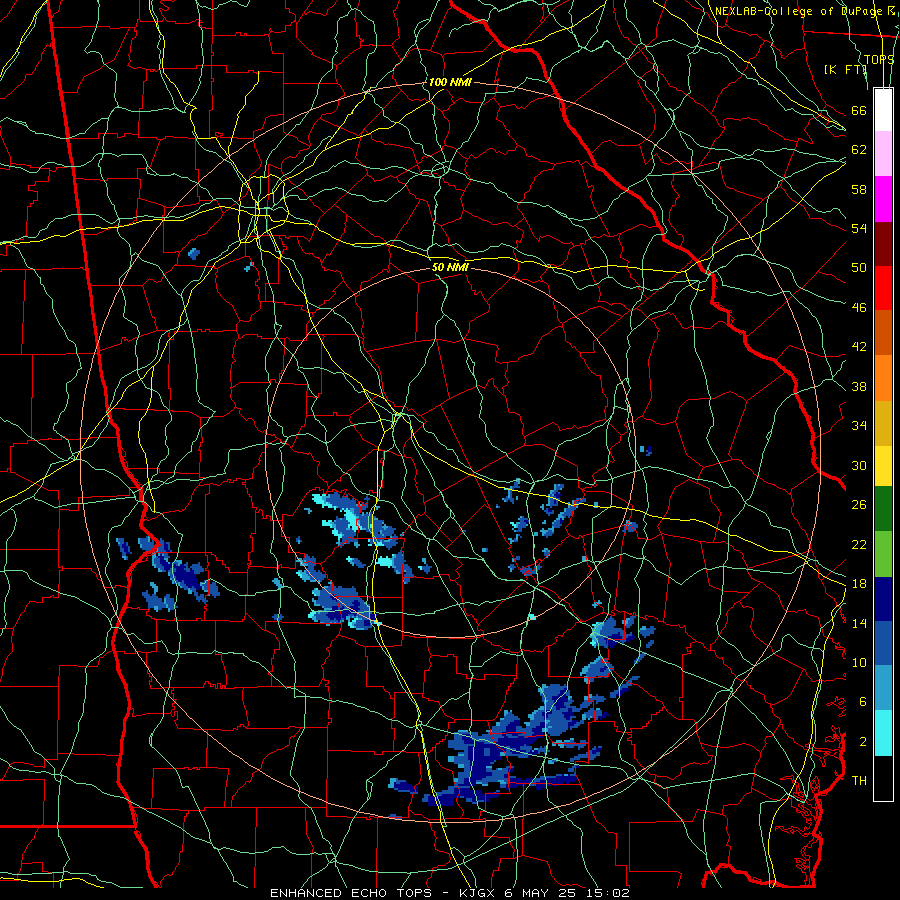Click the '66' scale value
The image size is (900, 900).
pos(859,110)
